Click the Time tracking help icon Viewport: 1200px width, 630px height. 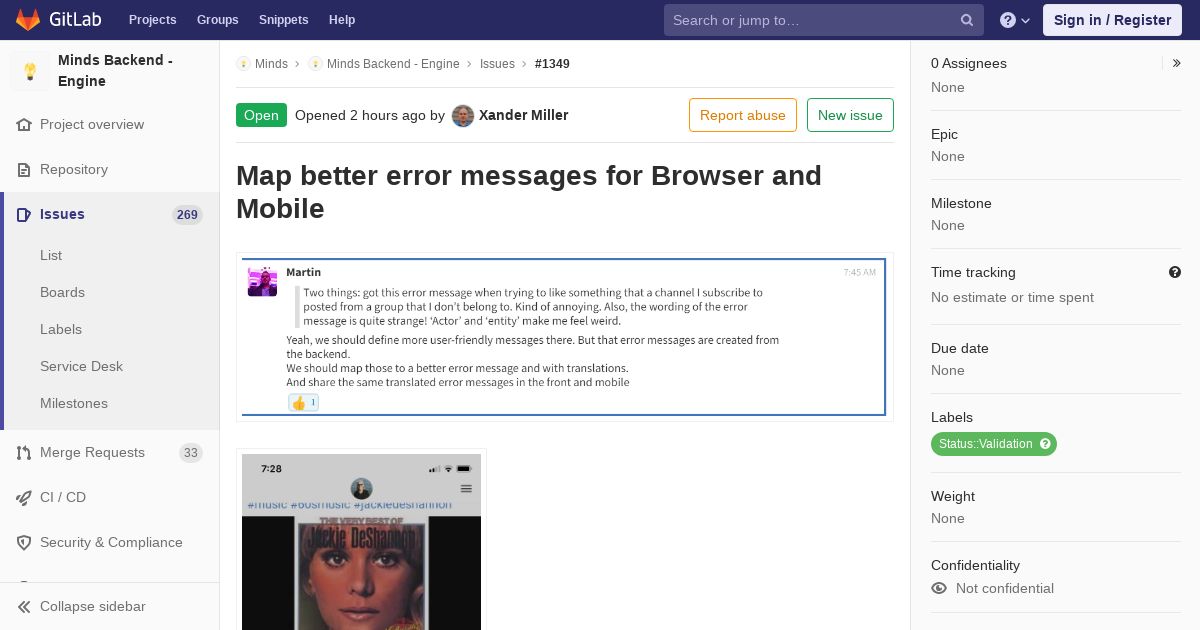click(1175, 272)
